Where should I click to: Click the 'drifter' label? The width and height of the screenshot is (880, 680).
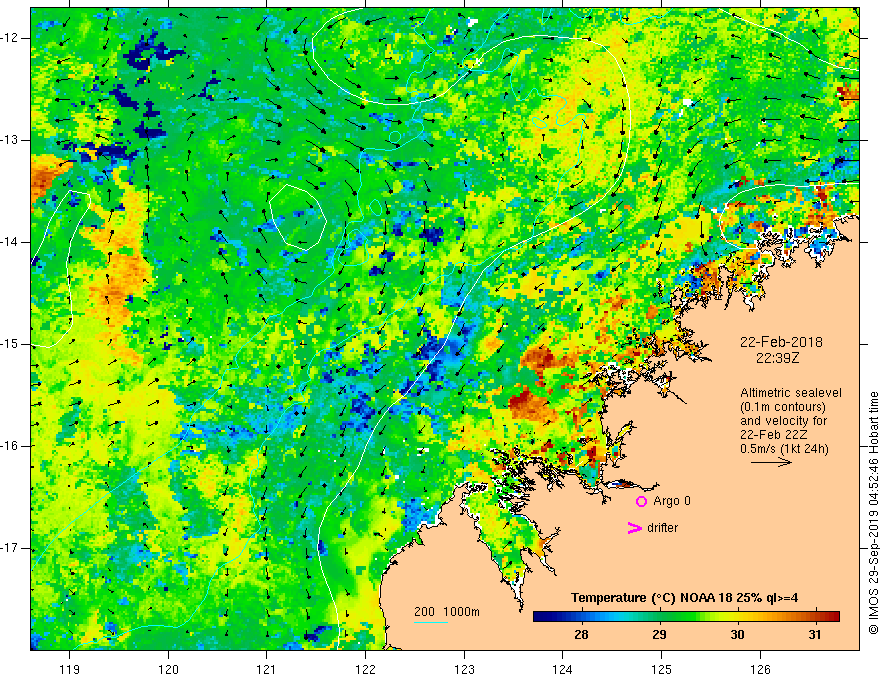click(662, 528)
